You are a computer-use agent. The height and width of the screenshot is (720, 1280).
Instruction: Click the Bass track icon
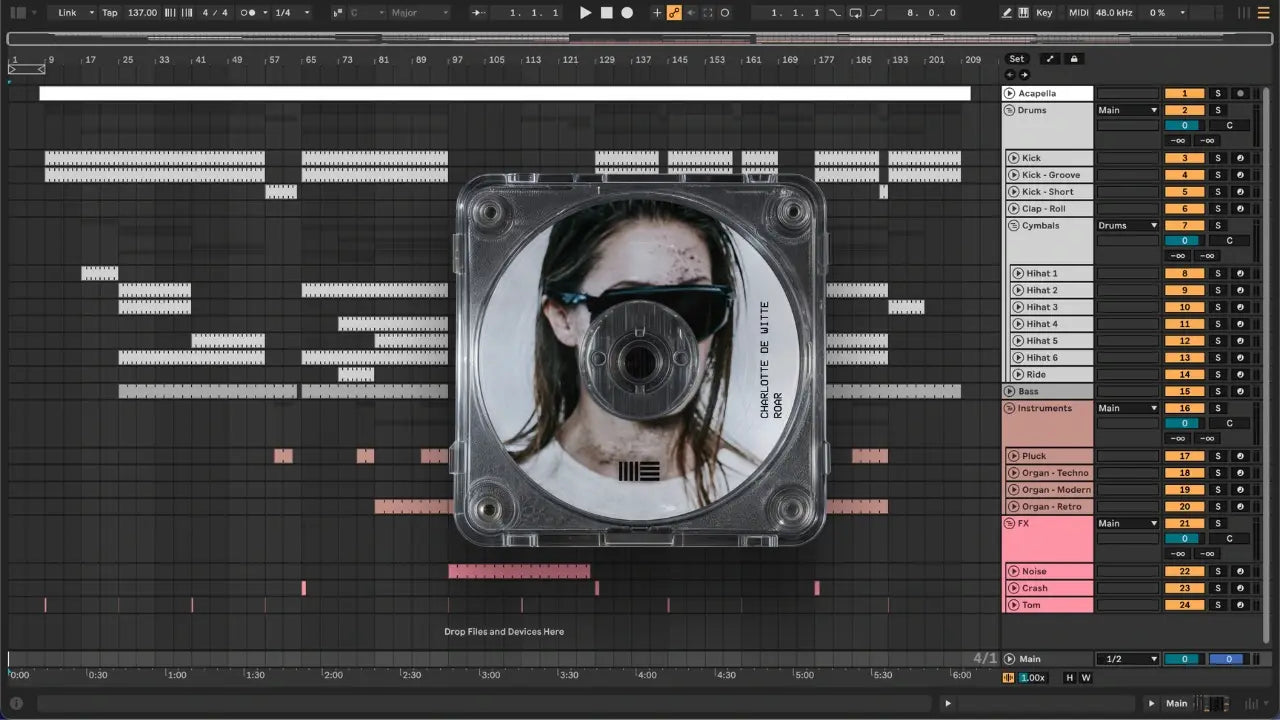(1009, 392)
